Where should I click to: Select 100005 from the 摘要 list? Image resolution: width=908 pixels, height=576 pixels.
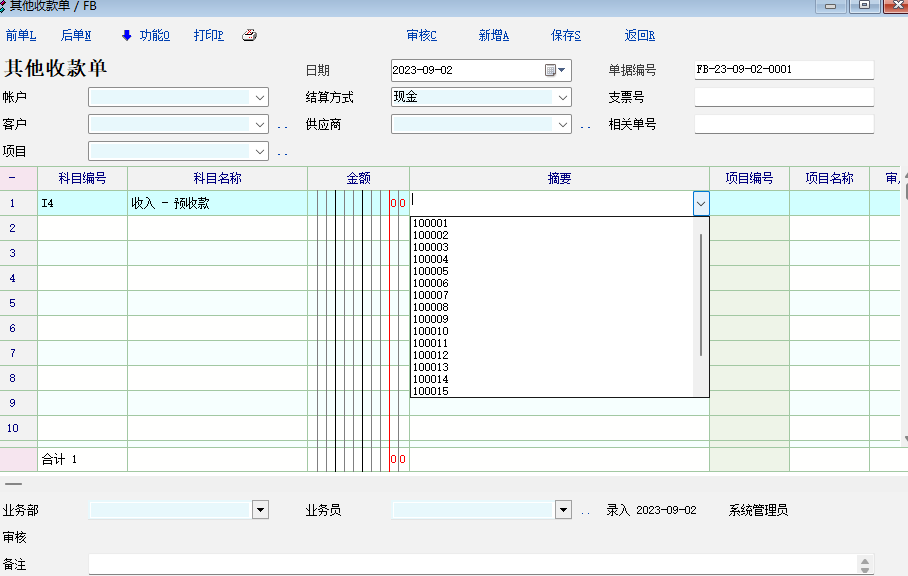click(431, 271)
